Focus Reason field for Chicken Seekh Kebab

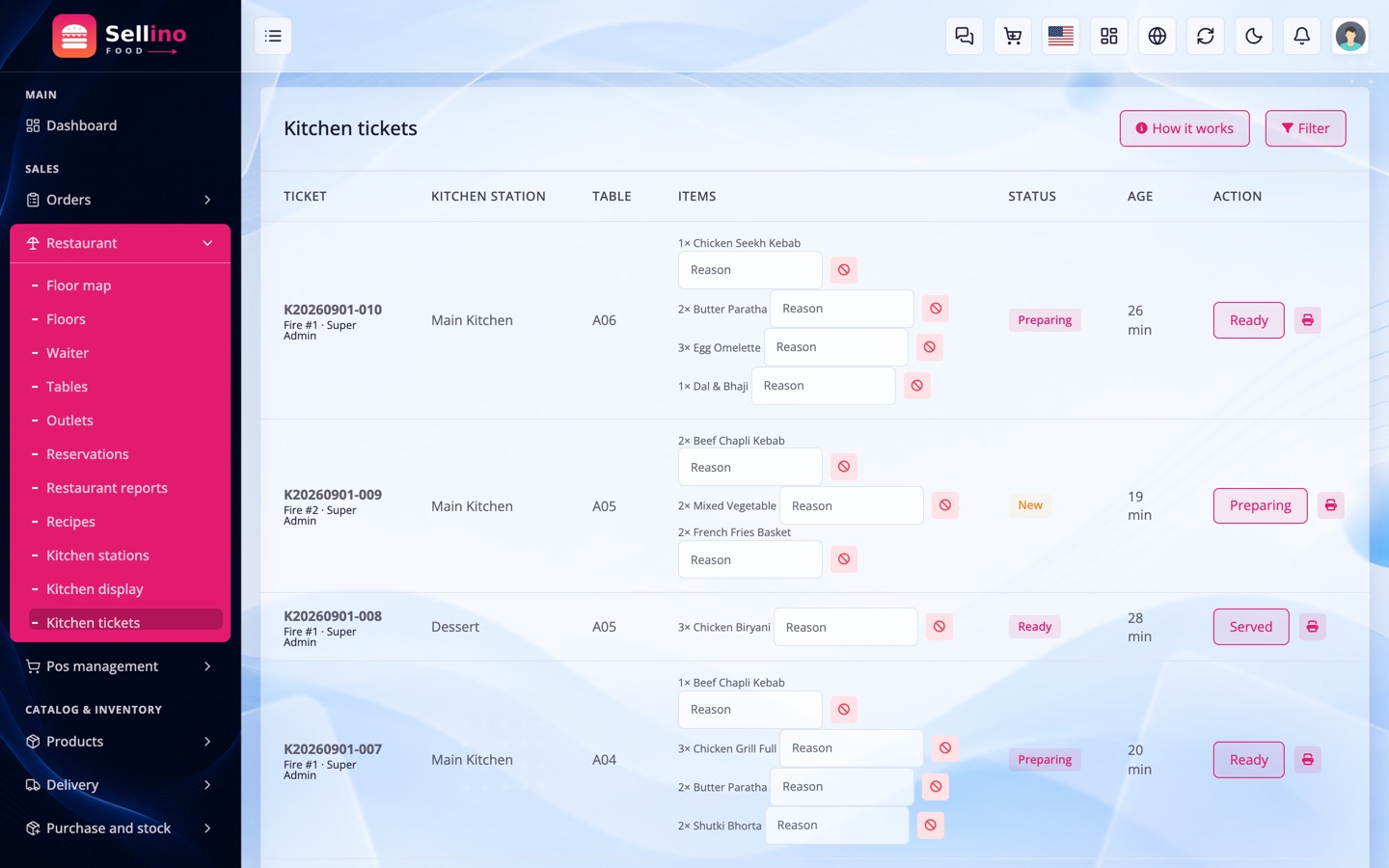click(x=750, y=270)
